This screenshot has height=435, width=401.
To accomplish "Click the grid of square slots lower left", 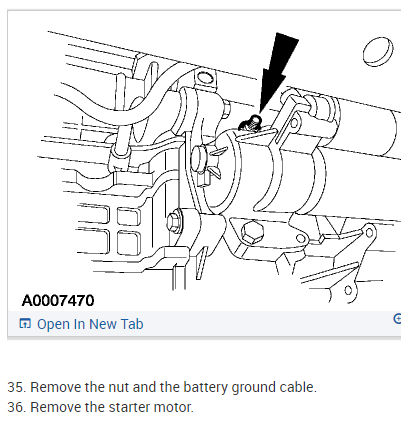I will point(110,229).
